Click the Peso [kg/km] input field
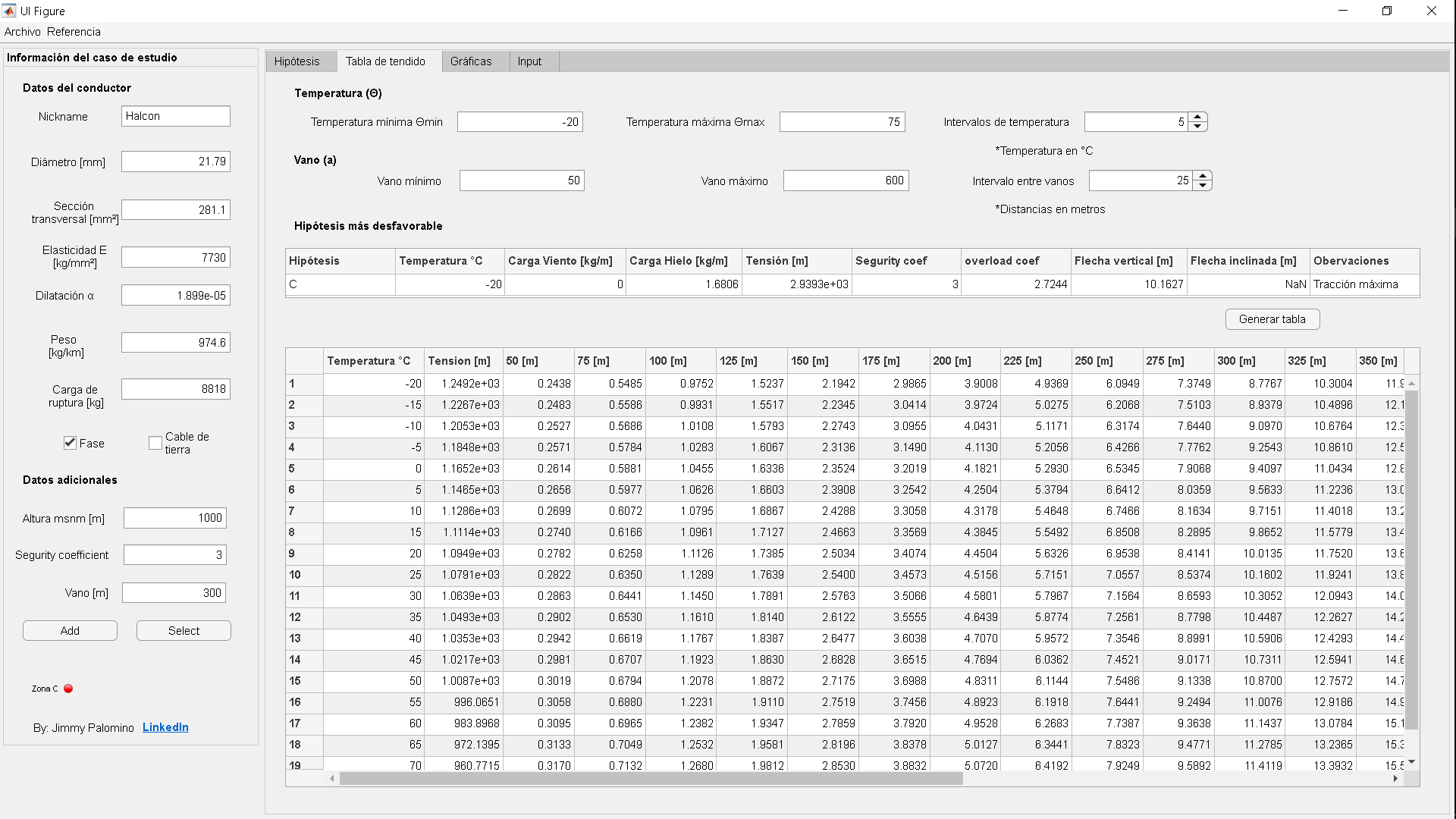The height and width of the screenshot is (819, 1456). pyautogui.click(x=176, y=343)
